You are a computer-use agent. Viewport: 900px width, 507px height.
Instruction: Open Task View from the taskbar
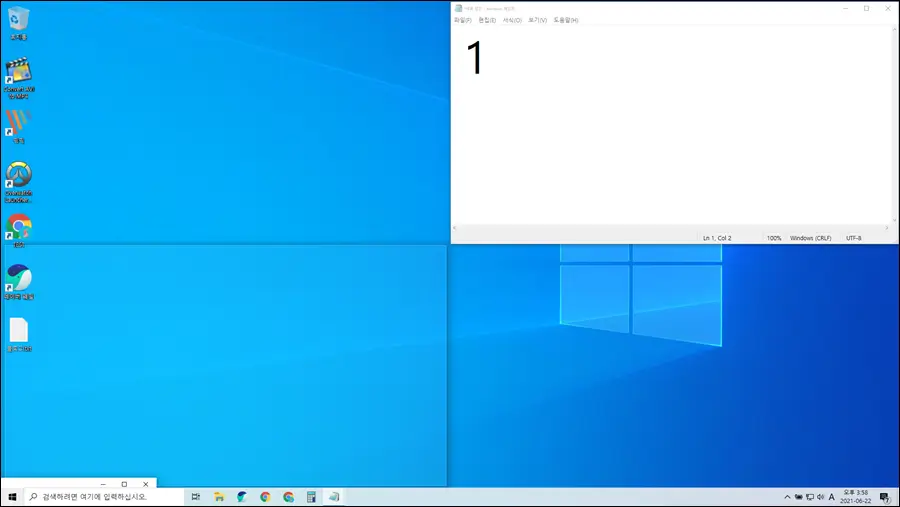(196, 497)
